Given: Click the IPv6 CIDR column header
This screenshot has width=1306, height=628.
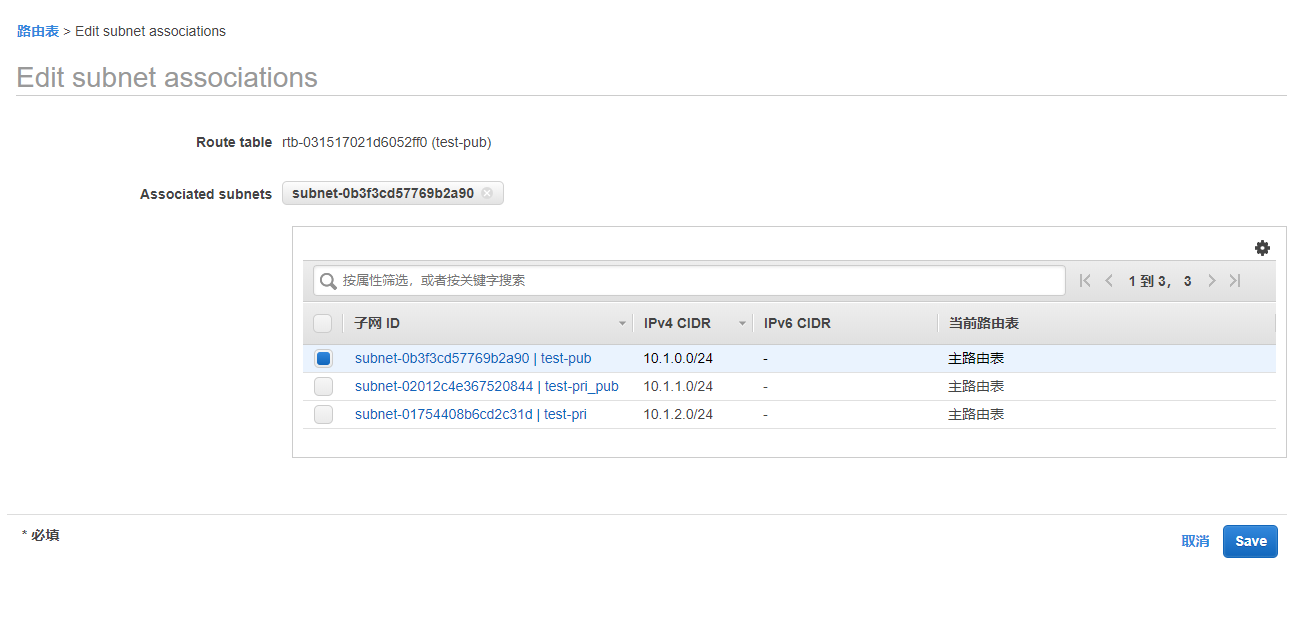Looking at the screenshot, I should [x=797, y=323].
